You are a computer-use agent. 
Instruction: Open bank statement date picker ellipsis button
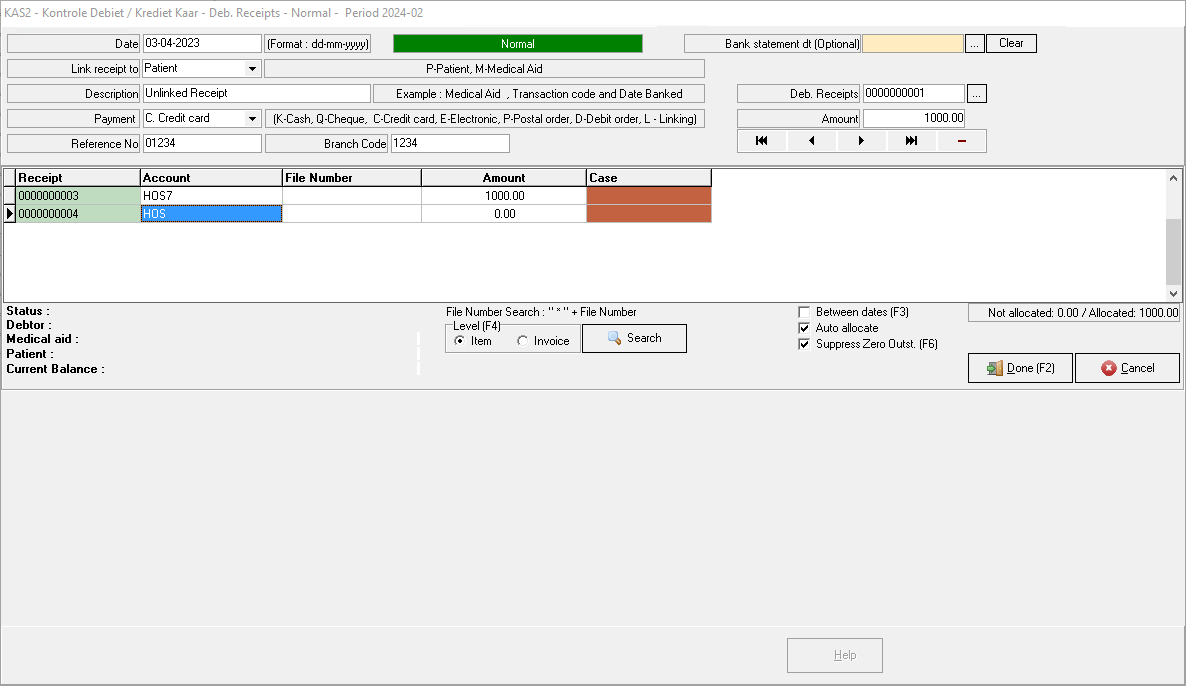(975, 44)
